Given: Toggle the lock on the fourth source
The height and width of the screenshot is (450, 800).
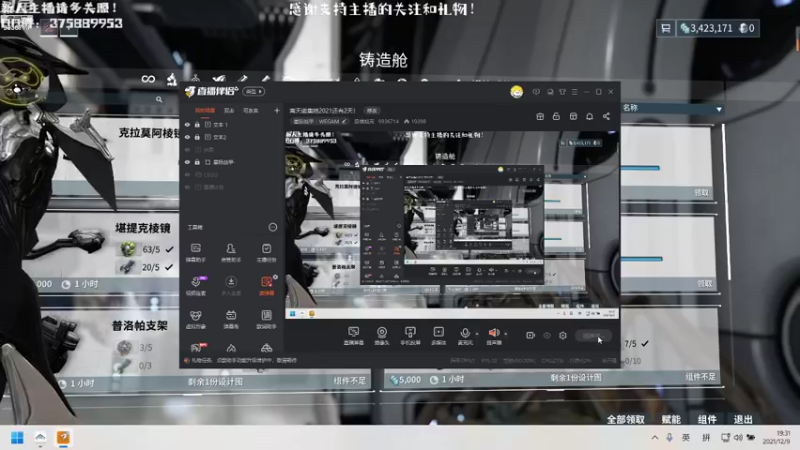Looking at the screenshot, I should [x=197, y=162].
